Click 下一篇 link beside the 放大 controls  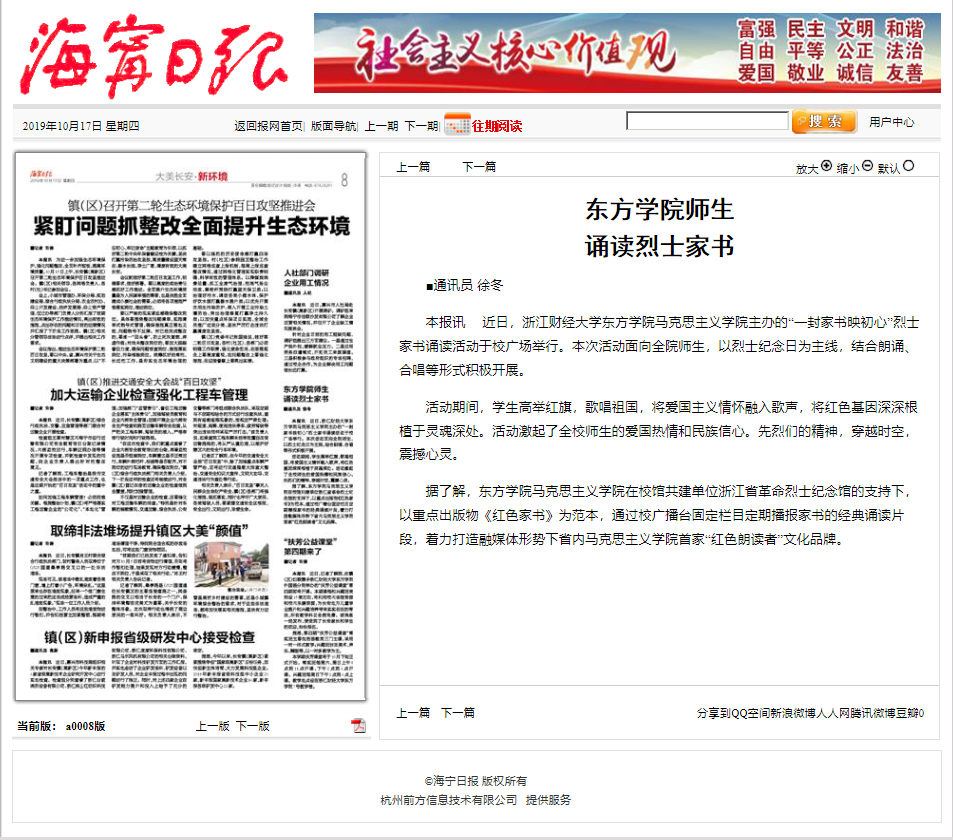coord(479,167)
